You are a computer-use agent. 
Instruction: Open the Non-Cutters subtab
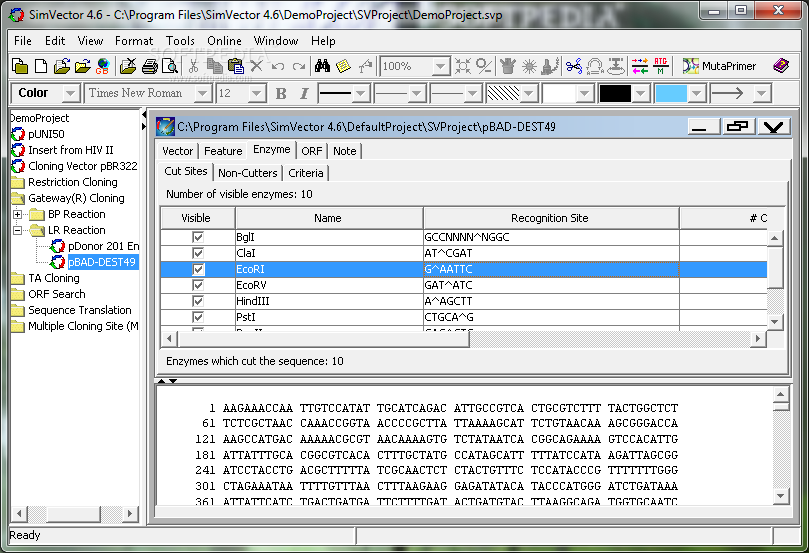tap(248, 173)
